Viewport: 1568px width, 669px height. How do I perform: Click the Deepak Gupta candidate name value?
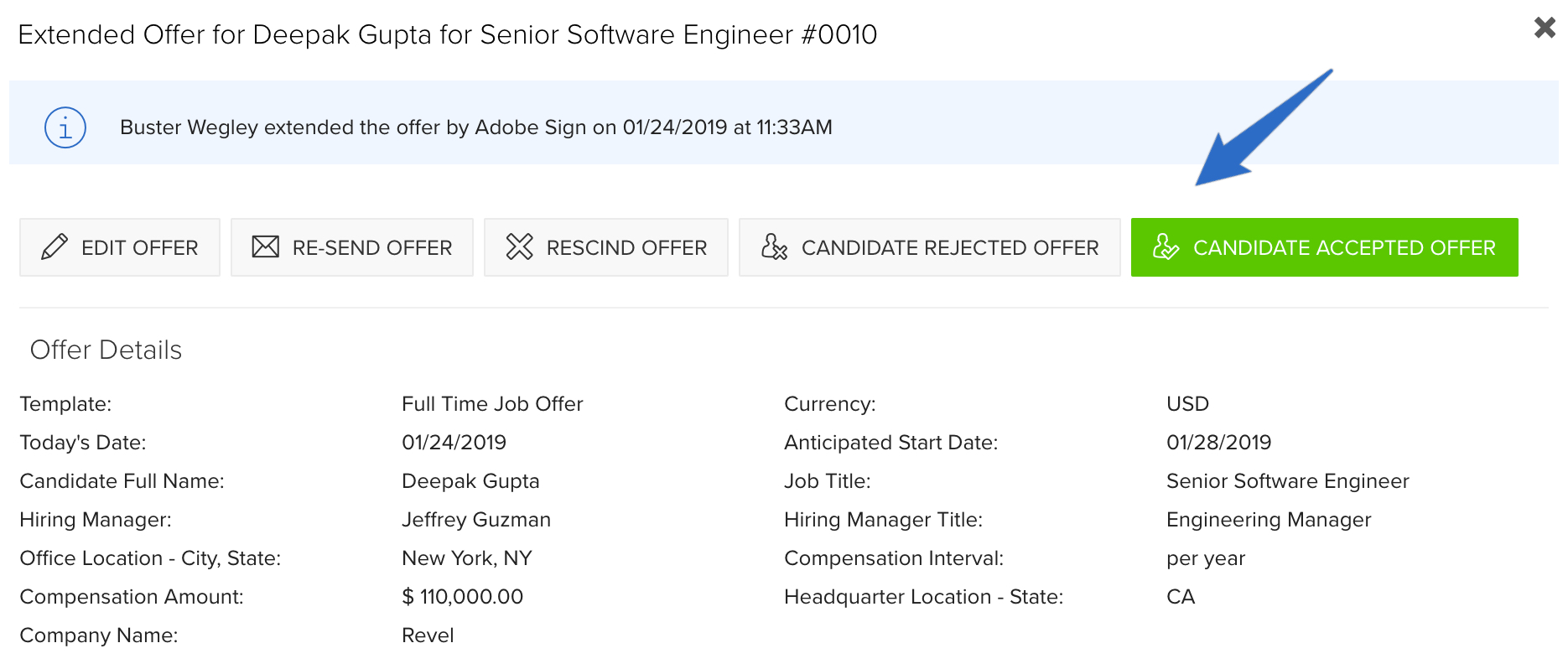(x=470, y=481)
